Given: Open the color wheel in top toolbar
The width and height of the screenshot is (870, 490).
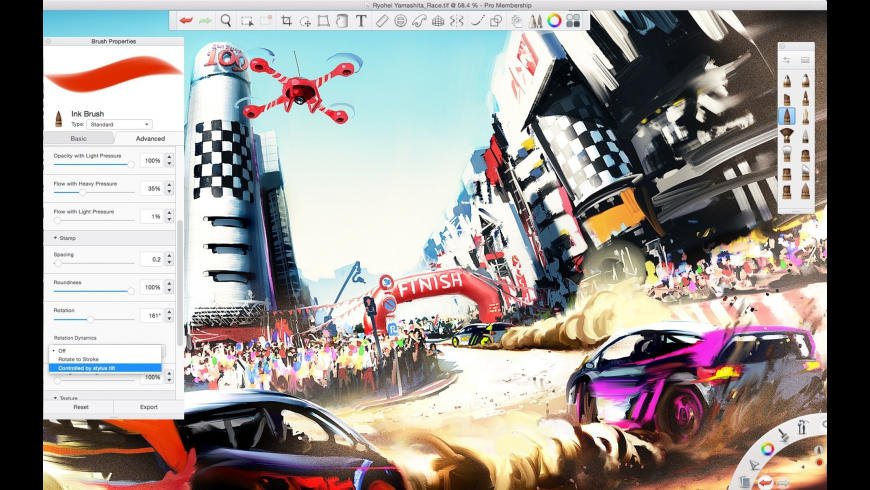Looking at the screenshot, I should (554, 21).
